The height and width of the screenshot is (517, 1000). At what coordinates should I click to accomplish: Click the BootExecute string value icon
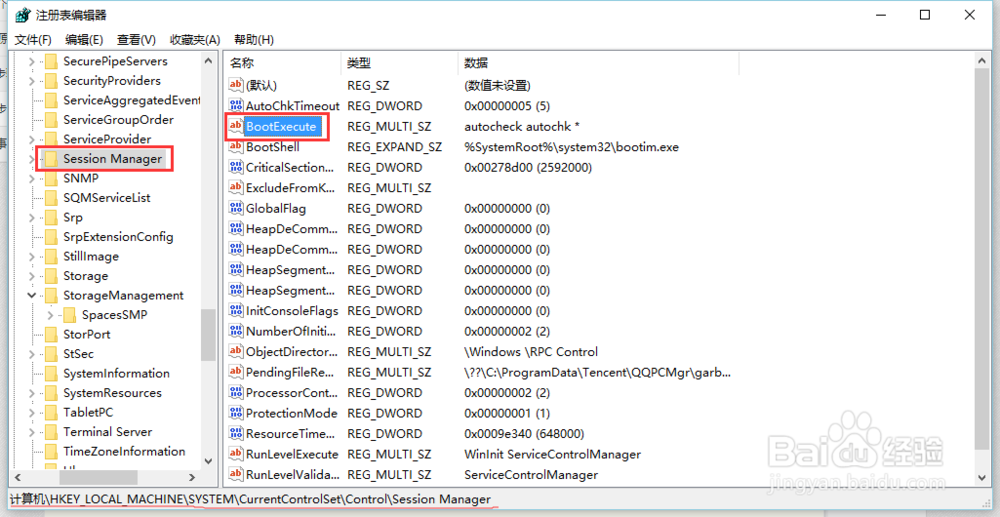pos(236,126)
